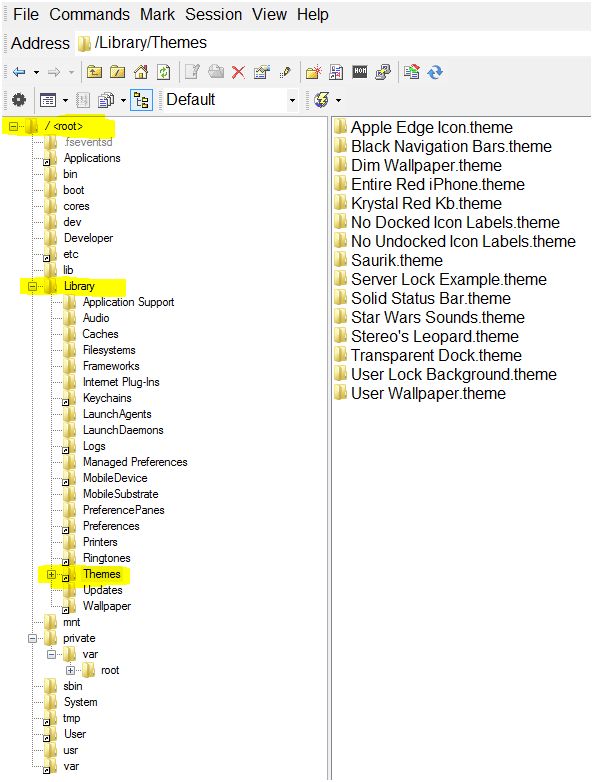
Task: Open the File menu
Action: (x=26, y=14)
